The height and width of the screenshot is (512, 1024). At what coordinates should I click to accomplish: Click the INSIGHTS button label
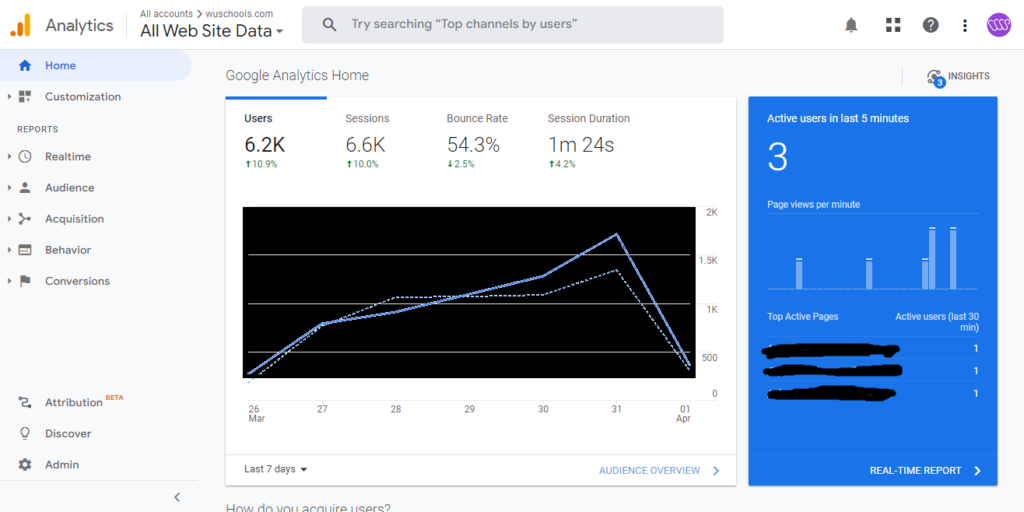pos(968,76)
